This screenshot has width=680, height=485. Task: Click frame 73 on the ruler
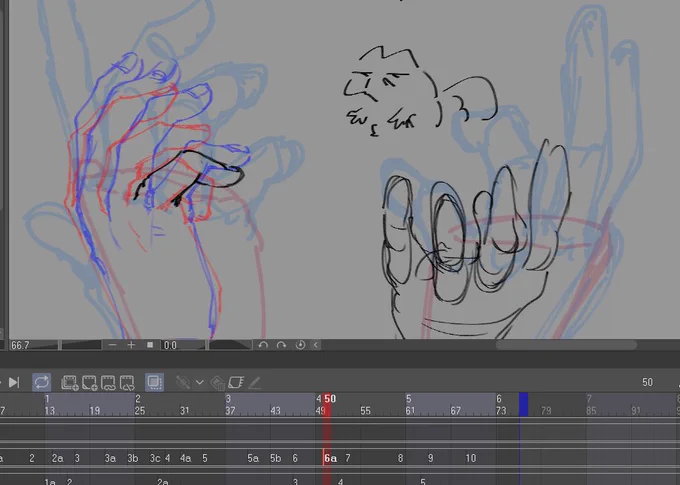pyautogui.click(x=501, y=410)
